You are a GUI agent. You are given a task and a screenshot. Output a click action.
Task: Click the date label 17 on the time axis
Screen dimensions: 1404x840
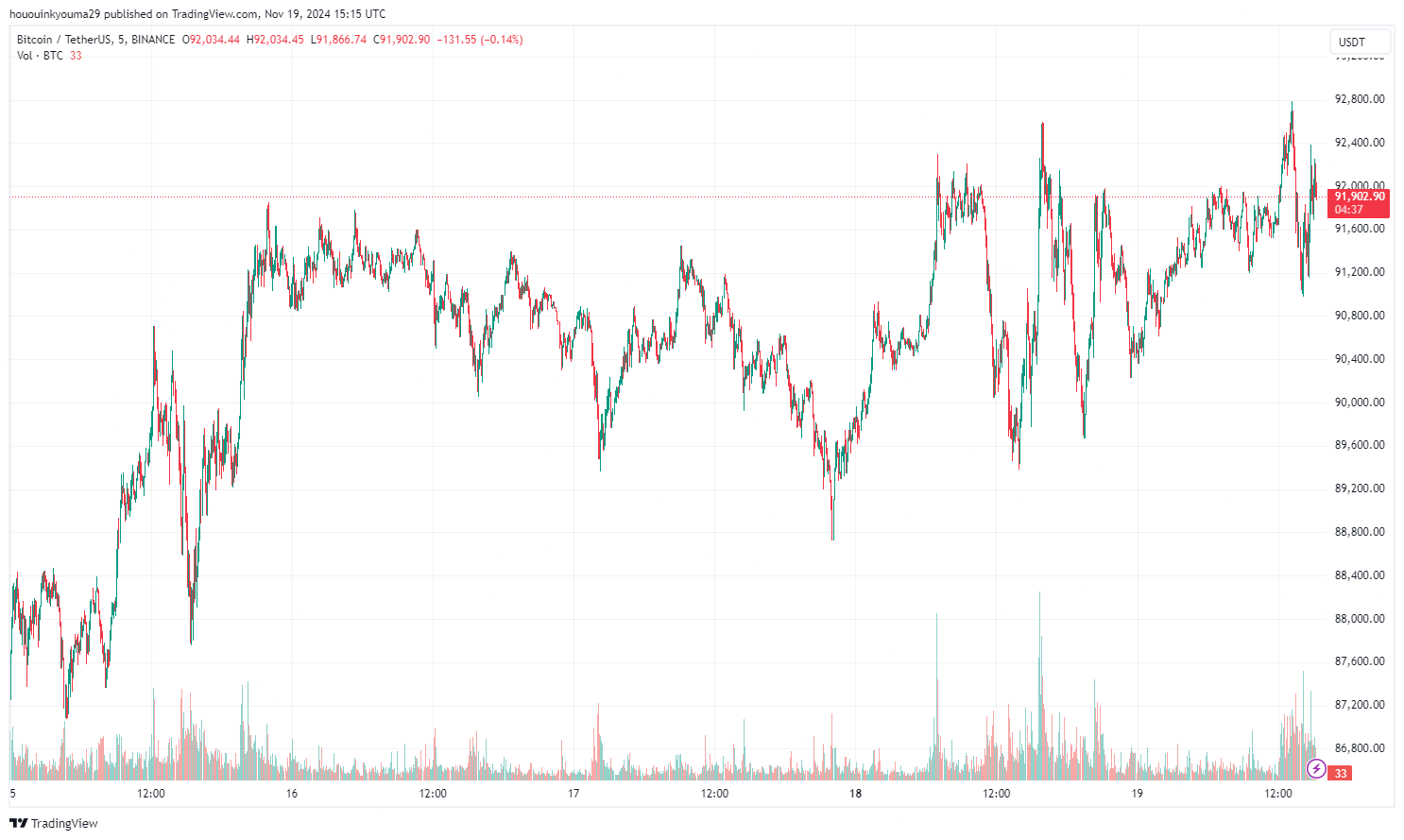pos(574,794)
